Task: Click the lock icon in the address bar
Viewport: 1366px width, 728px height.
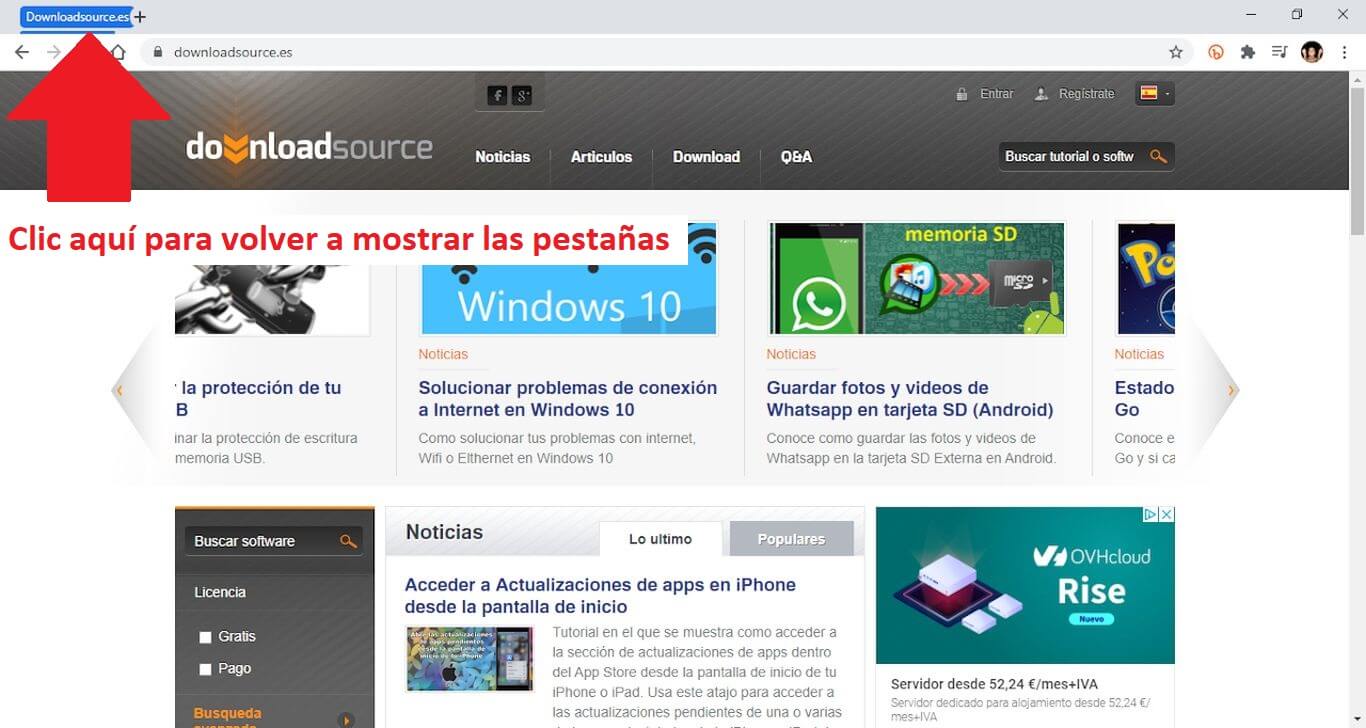Action: tap(157, 52)
